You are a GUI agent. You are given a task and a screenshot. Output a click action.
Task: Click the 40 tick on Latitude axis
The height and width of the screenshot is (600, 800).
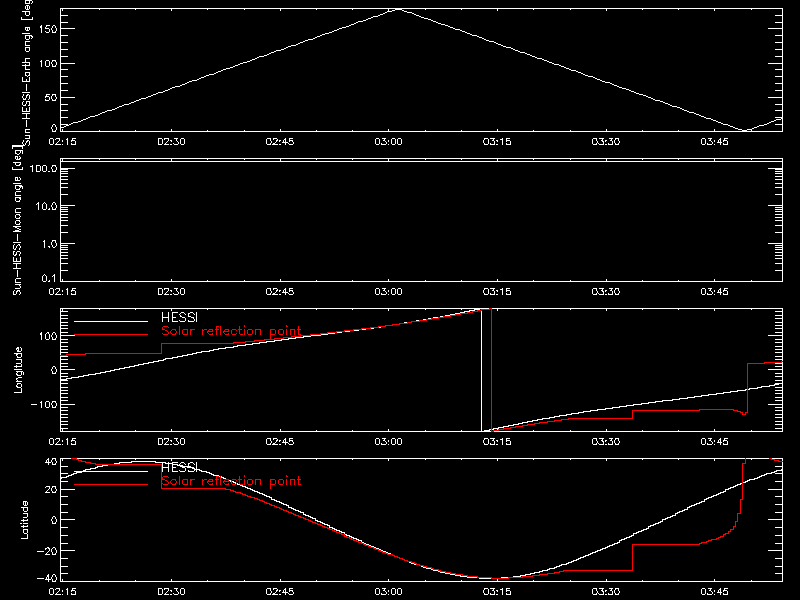pyautogui.click(x=51, y=461)
